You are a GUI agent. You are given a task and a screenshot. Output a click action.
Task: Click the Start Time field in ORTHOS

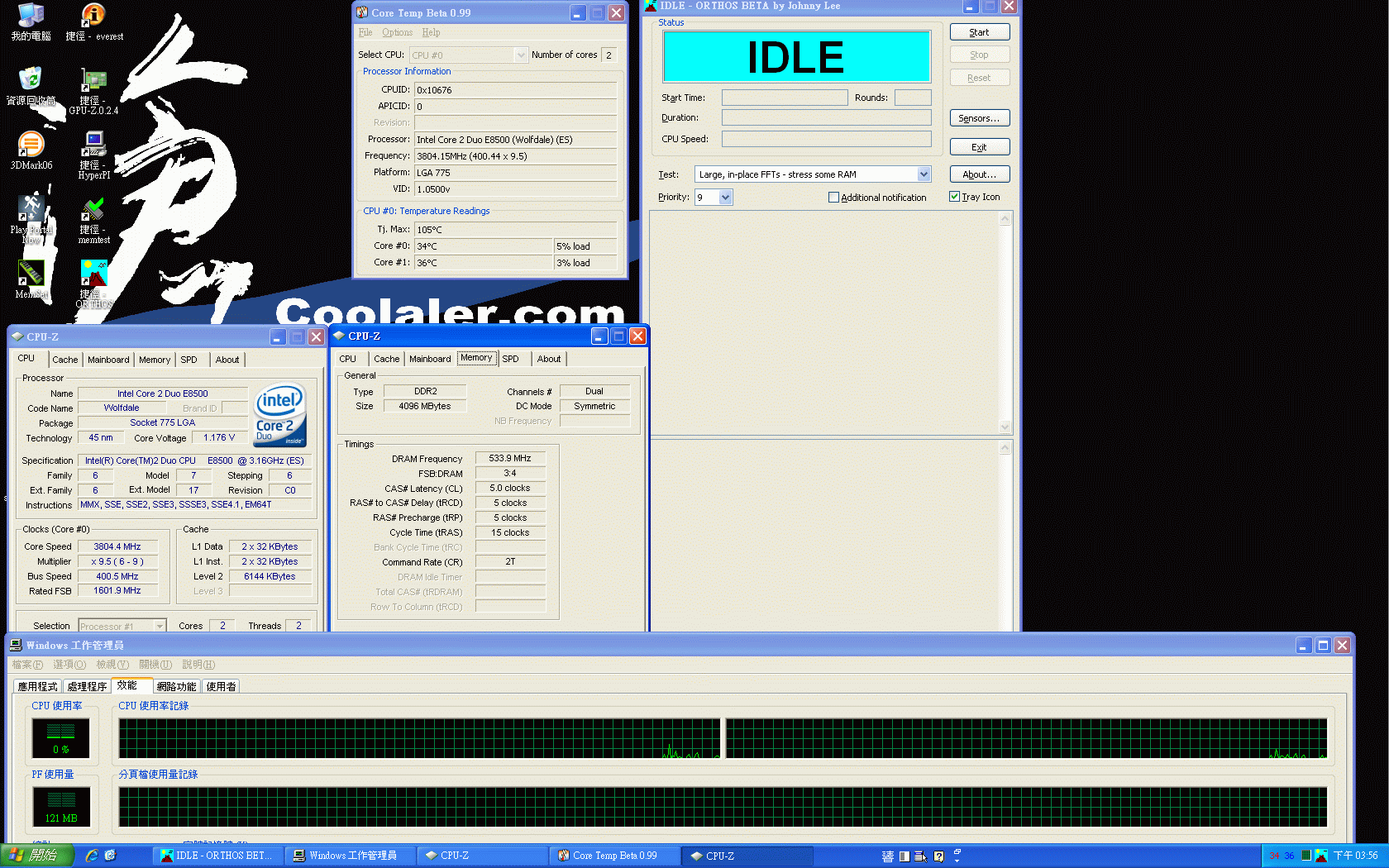(x=785, y=98)
